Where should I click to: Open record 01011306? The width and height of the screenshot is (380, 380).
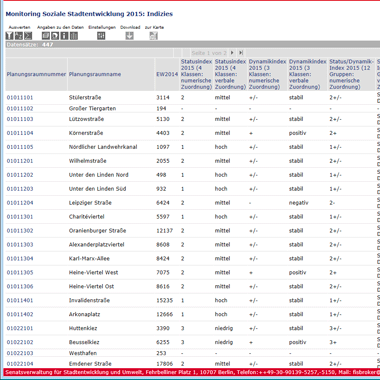[20, 286]
